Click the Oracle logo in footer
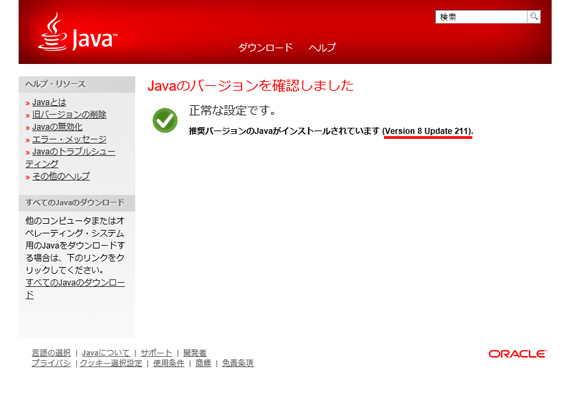 (x=518, y=354)
